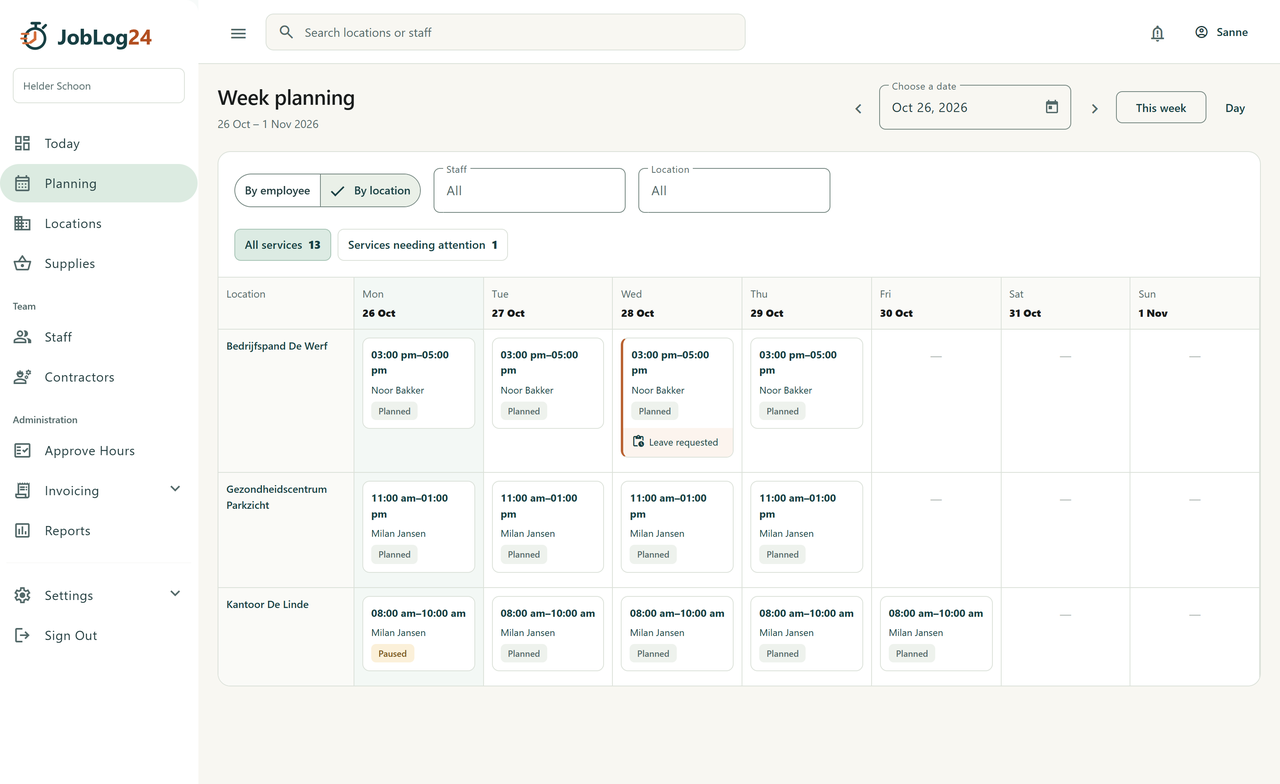The image size is (1280, 784).
Task: Switch view to By employee
Action: (x=277, y=190)
